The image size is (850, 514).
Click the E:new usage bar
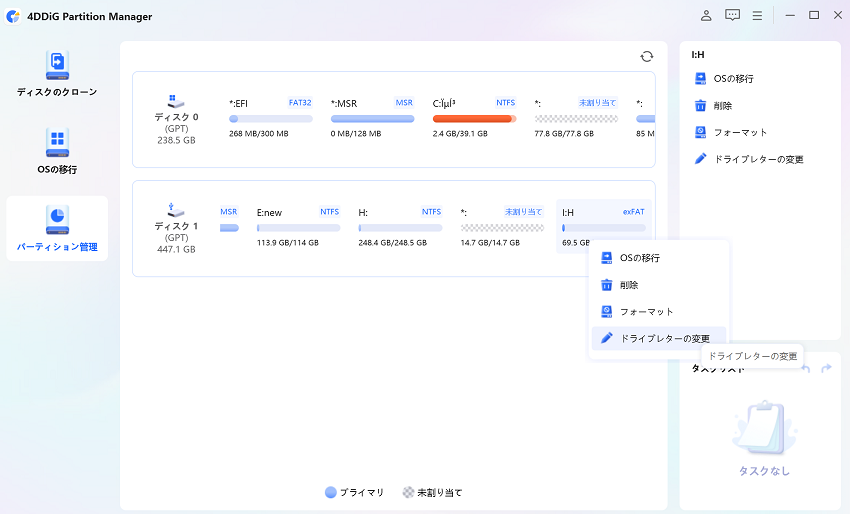[298, 228]
